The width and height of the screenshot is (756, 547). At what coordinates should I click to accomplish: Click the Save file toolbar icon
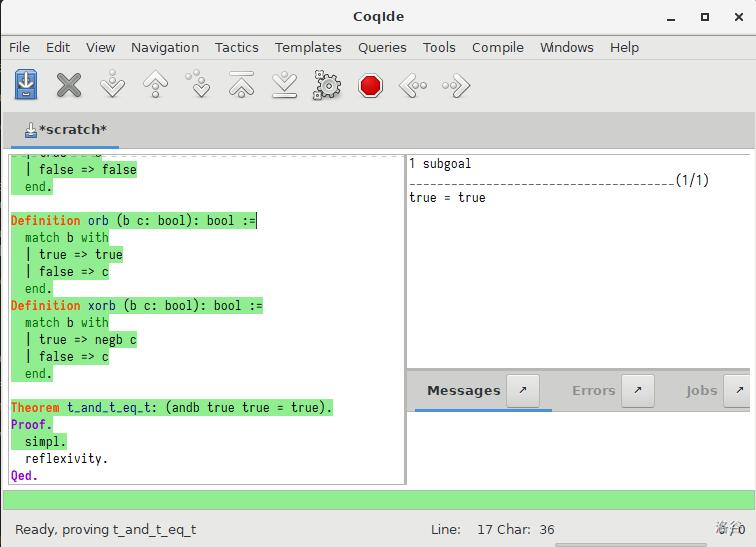click(26, 85)
